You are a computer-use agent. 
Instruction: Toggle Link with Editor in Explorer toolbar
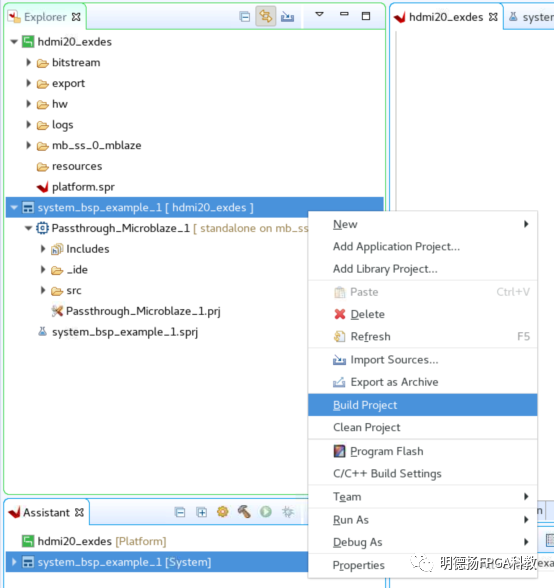coord(266,16)
